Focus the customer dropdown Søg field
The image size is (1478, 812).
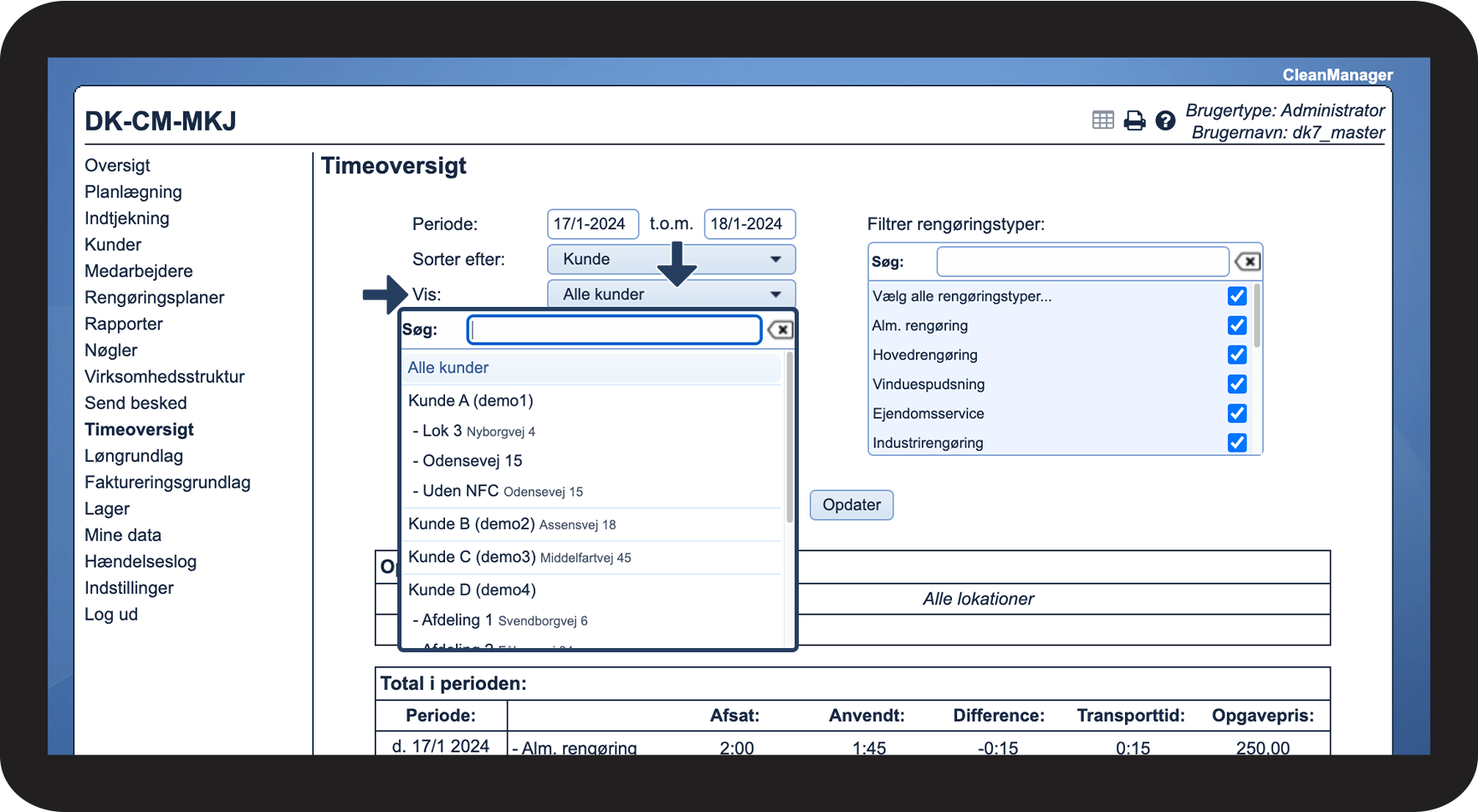pos(615,329)
